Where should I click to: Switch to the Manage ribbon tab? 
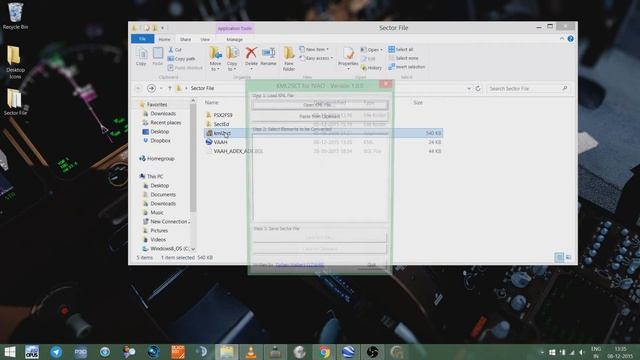click(234, 39)
